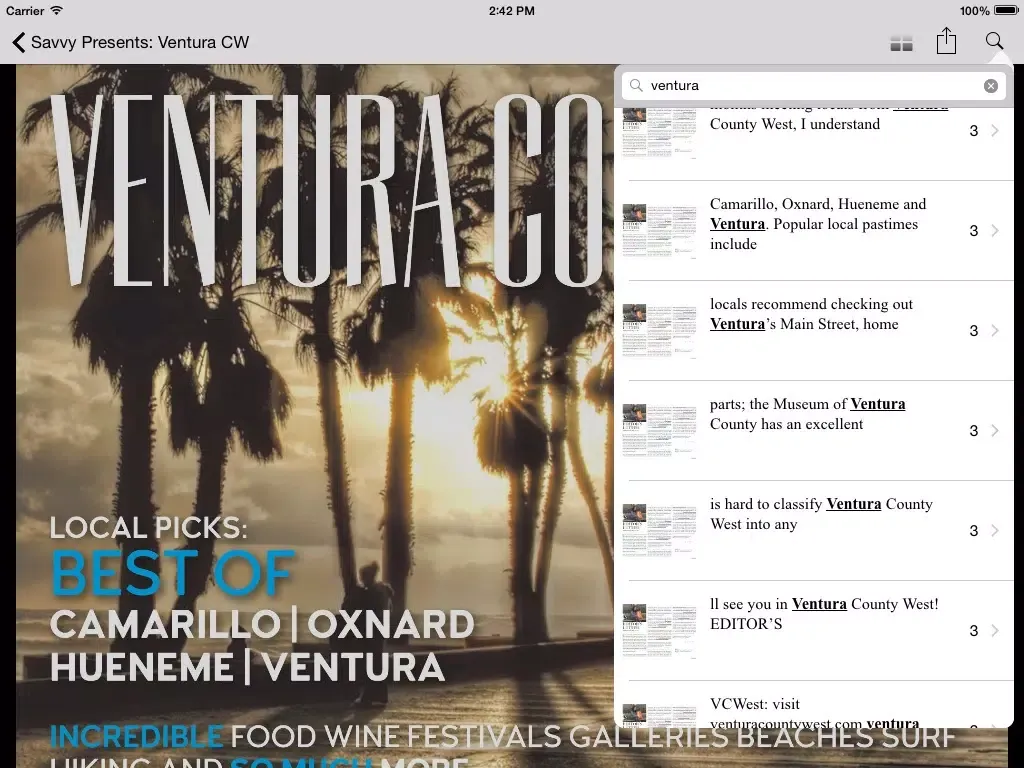Select page thumbnail beside 'County West, I understand'

point(660,133)
